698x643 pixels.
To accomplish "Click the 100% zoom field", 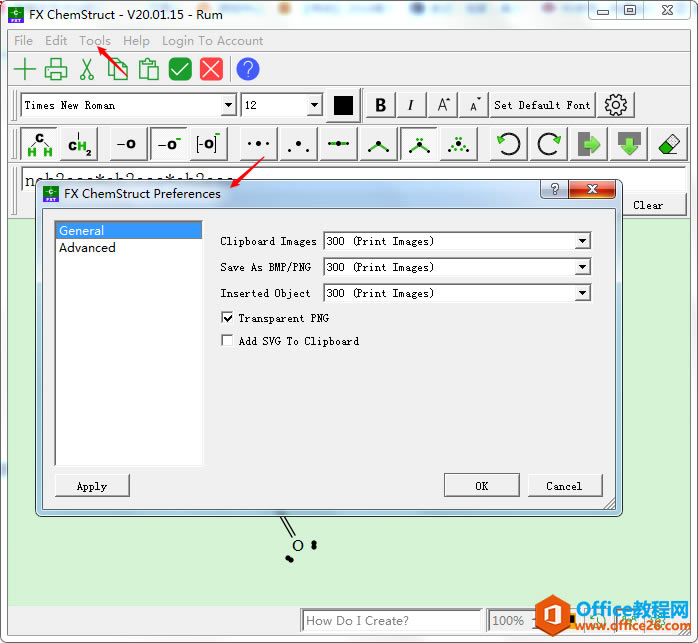I will (508, 620).
